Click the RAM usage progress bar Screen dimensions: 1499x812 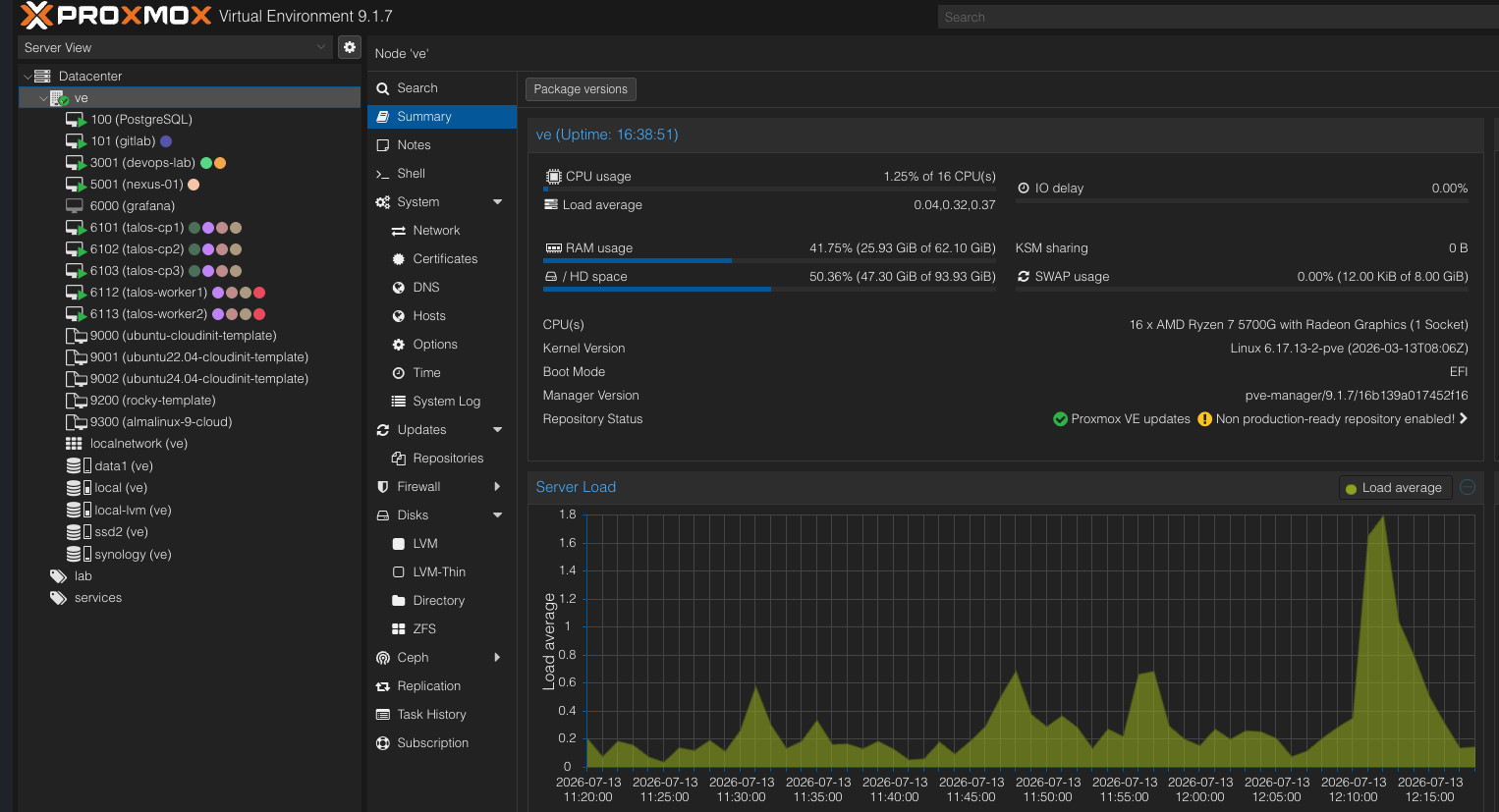(x=770, y=261)
